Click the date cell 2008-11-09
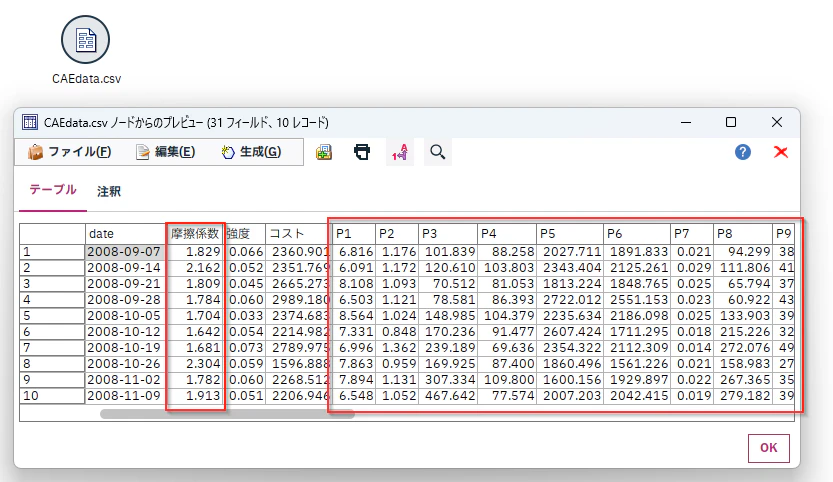Viewport: 833px width, 482px height. 126,396
